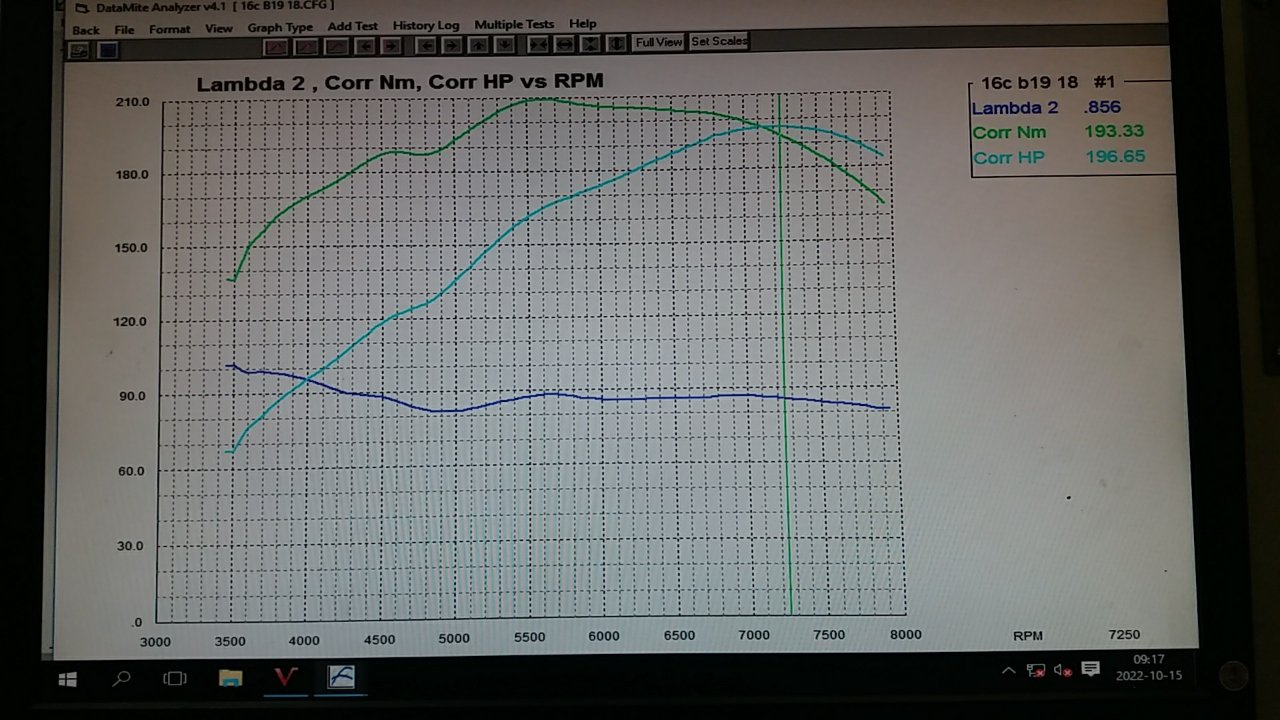Click the 196.65 Corr HP value
This screenshot has height=720, width=1280.
1115,156
